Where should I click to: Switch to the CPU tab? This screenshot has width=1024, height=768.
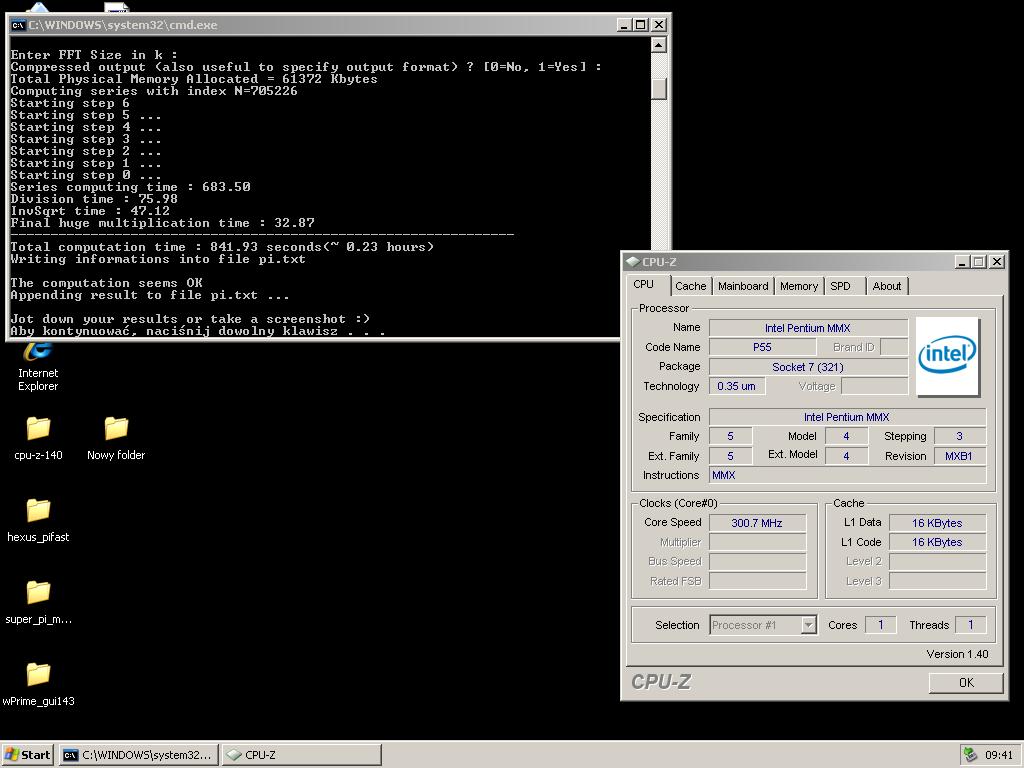pos(643,285)
